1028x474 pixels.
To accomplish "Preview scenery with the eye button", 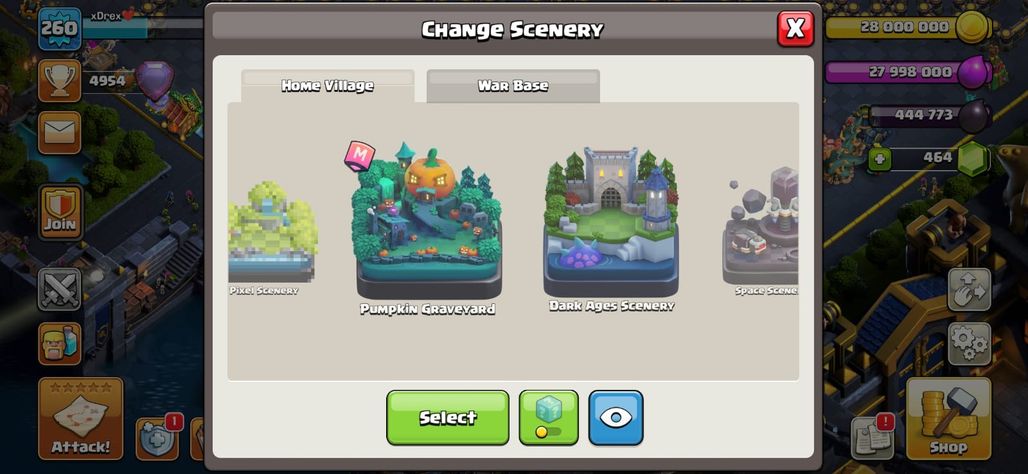I will tap(616, 418).
